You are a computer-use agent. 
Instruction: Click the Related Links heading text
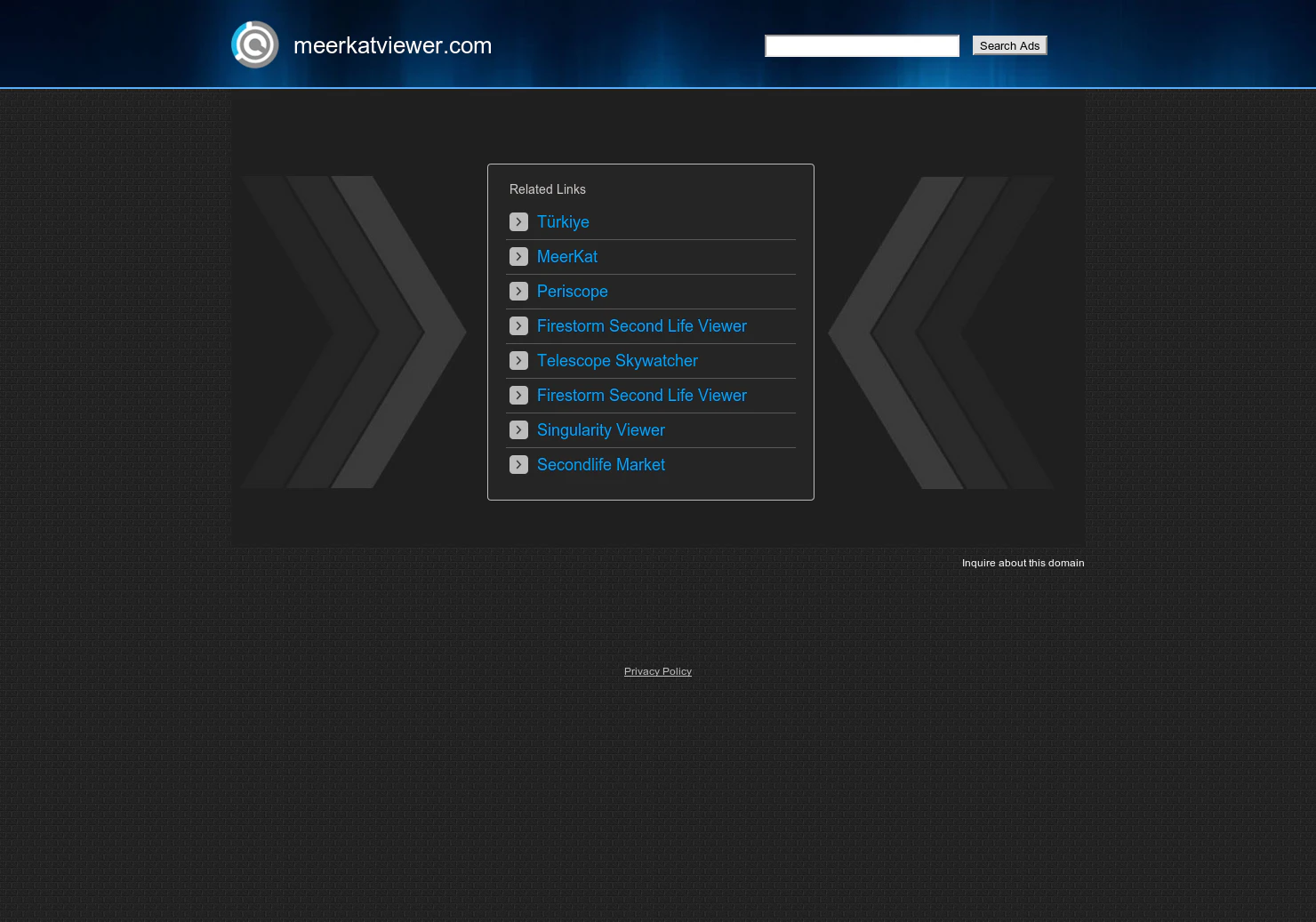click(548, 189)
